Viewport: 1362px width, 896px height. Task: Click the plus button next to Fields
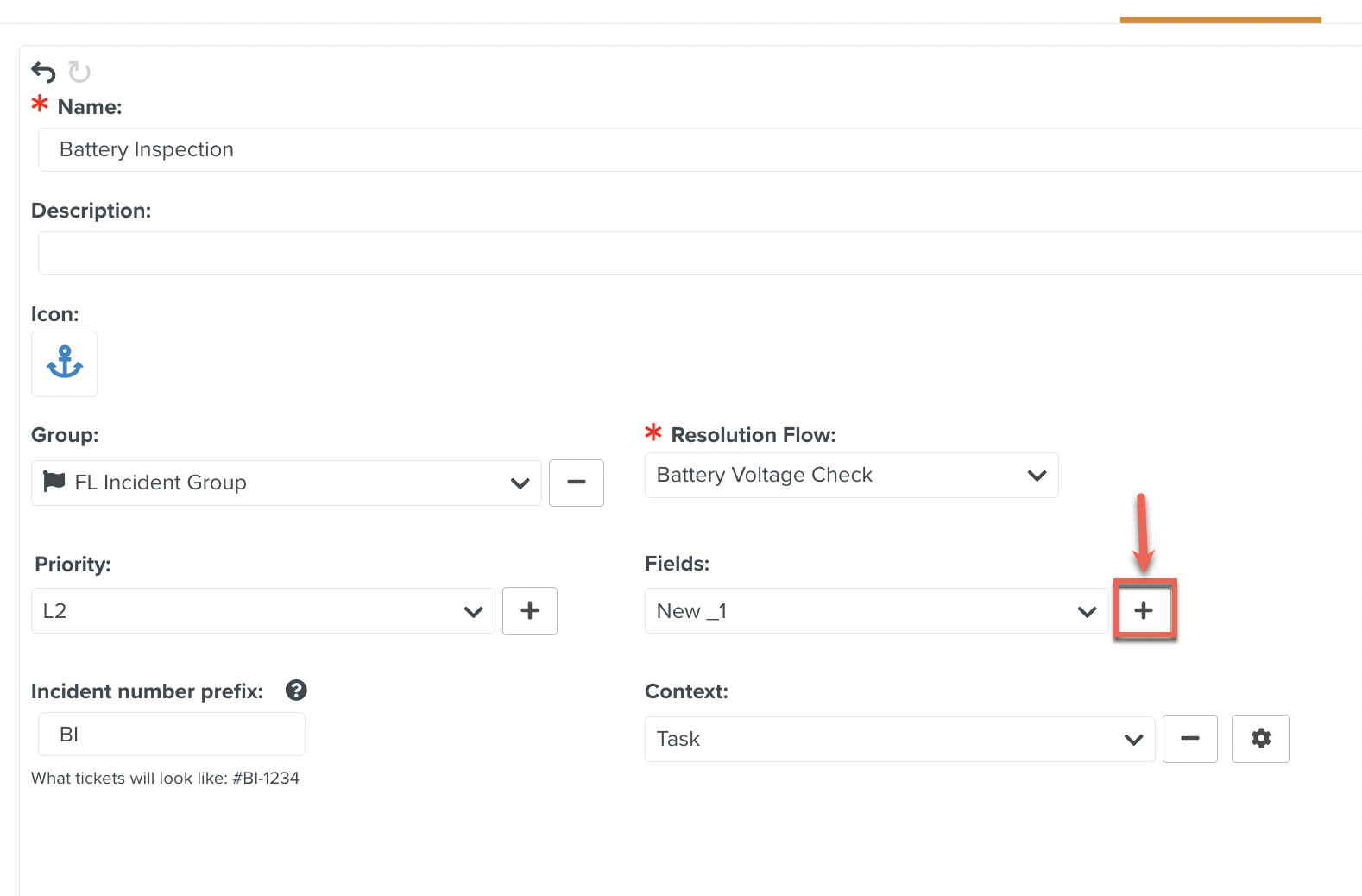pos(1144,611)
